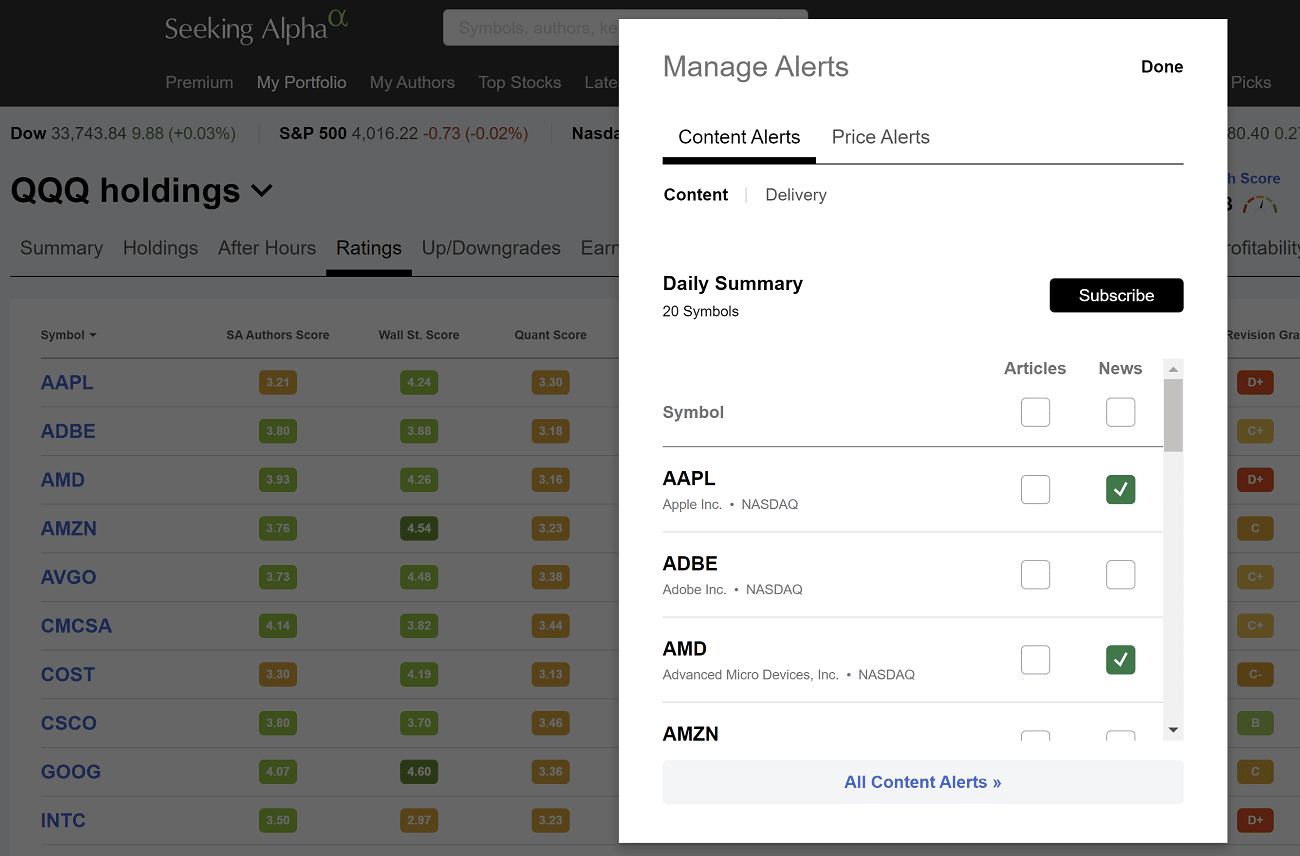Open Top Stocks in the navigation
This screenshot has width=1300, height=856.
tap(520, 82)
